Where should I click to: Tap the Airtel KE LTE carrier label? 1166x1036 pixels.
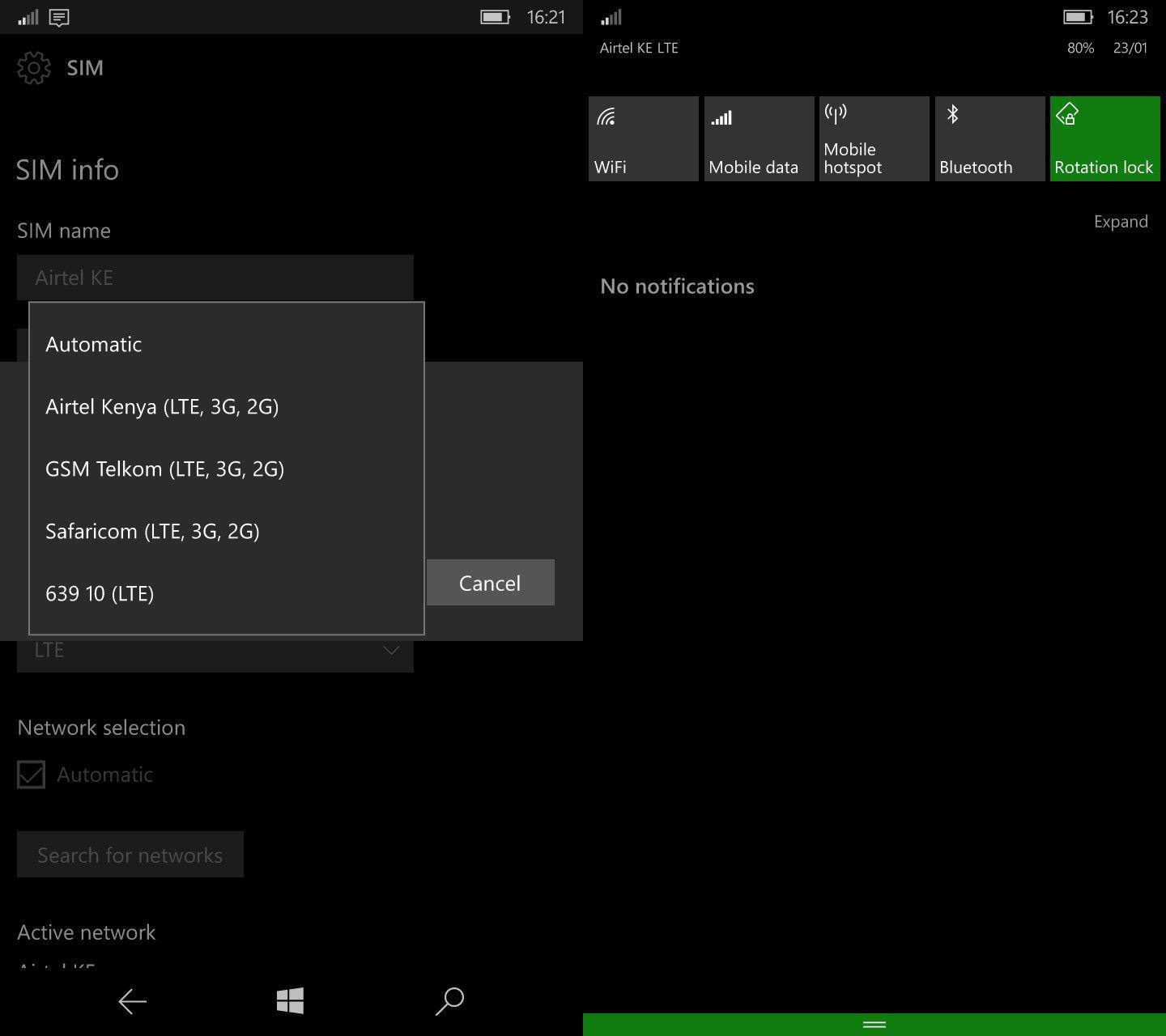[x=639, y=48]
